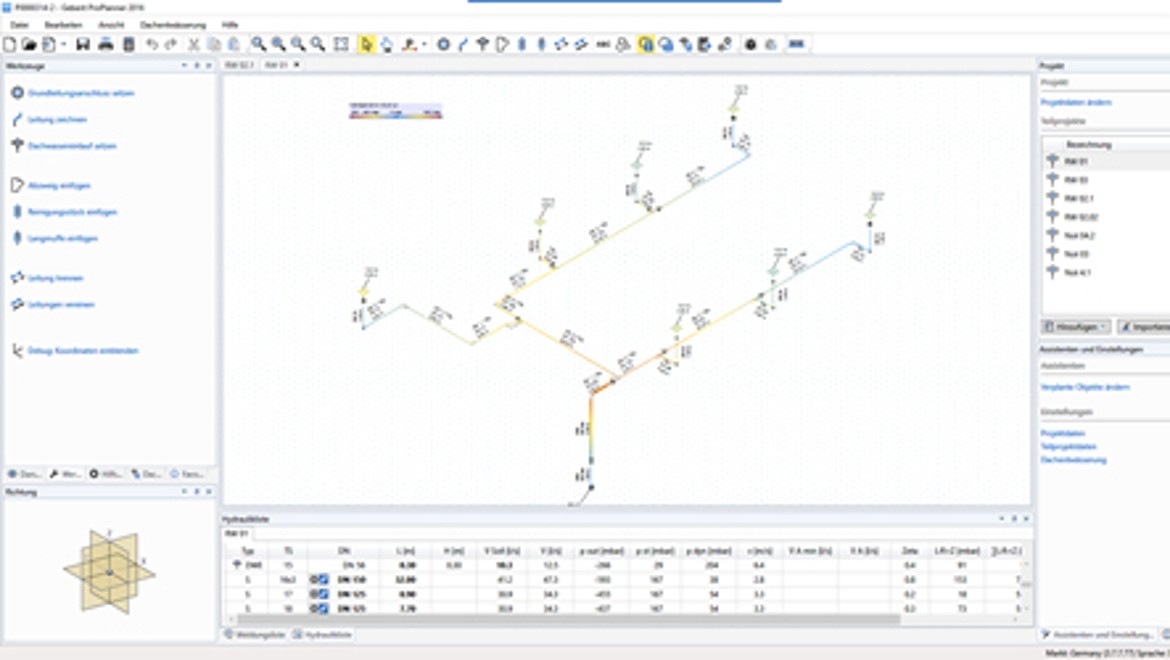Image resolution: width=1170 pixels, height=660 pixels.
Task: Collapse the Richtung panel header chevron
Action: coord(186,491)
